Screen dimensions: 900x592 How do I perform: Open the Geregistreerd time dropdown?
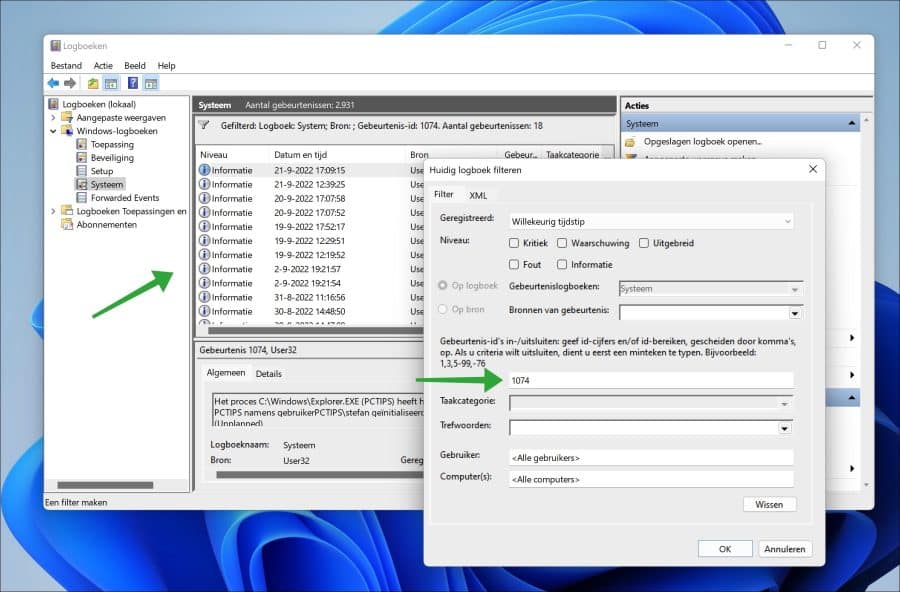pyautogui.click(x=651, y=221)
